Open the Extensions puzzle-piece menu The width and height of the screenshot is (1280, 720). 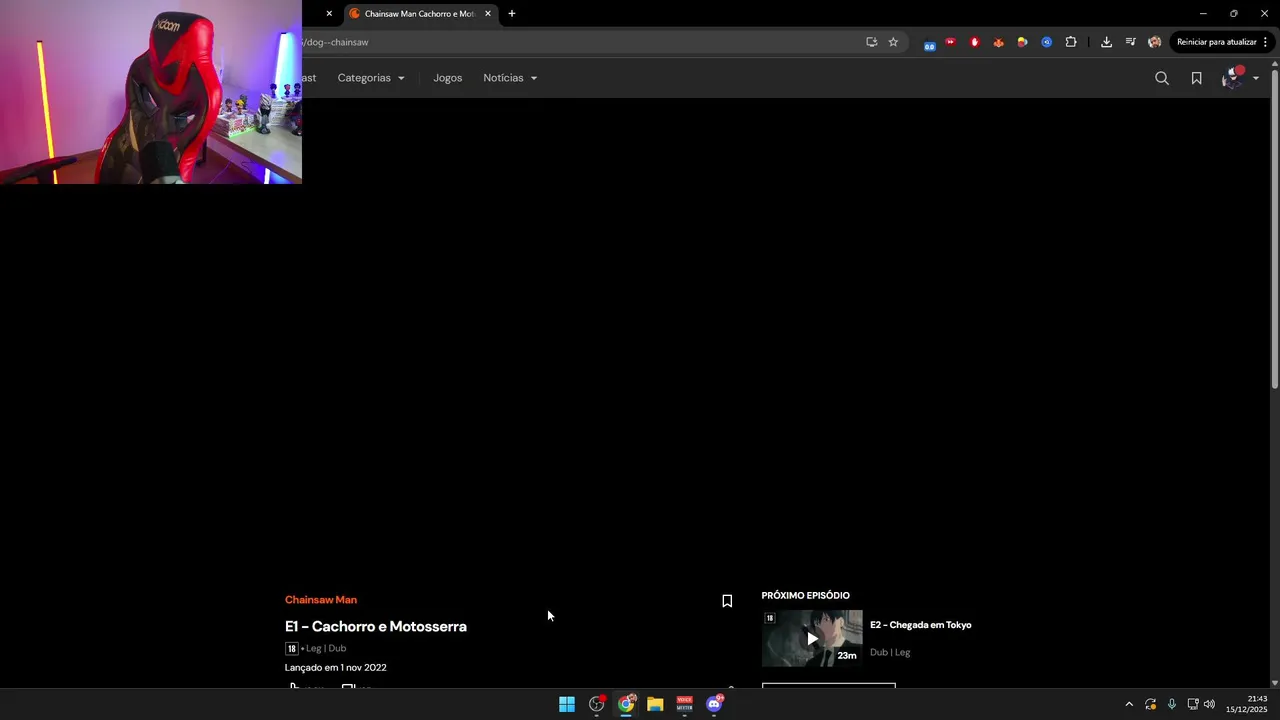(x=1071, y=42)
